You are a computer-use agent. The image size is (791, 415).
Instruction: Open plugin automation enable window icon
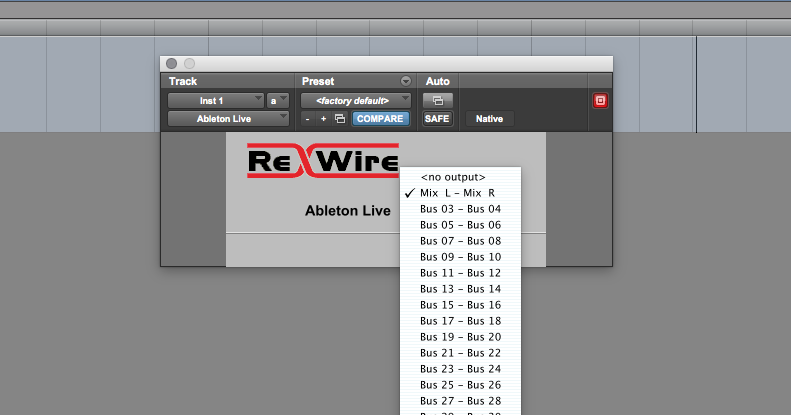[x=437, y=100]
